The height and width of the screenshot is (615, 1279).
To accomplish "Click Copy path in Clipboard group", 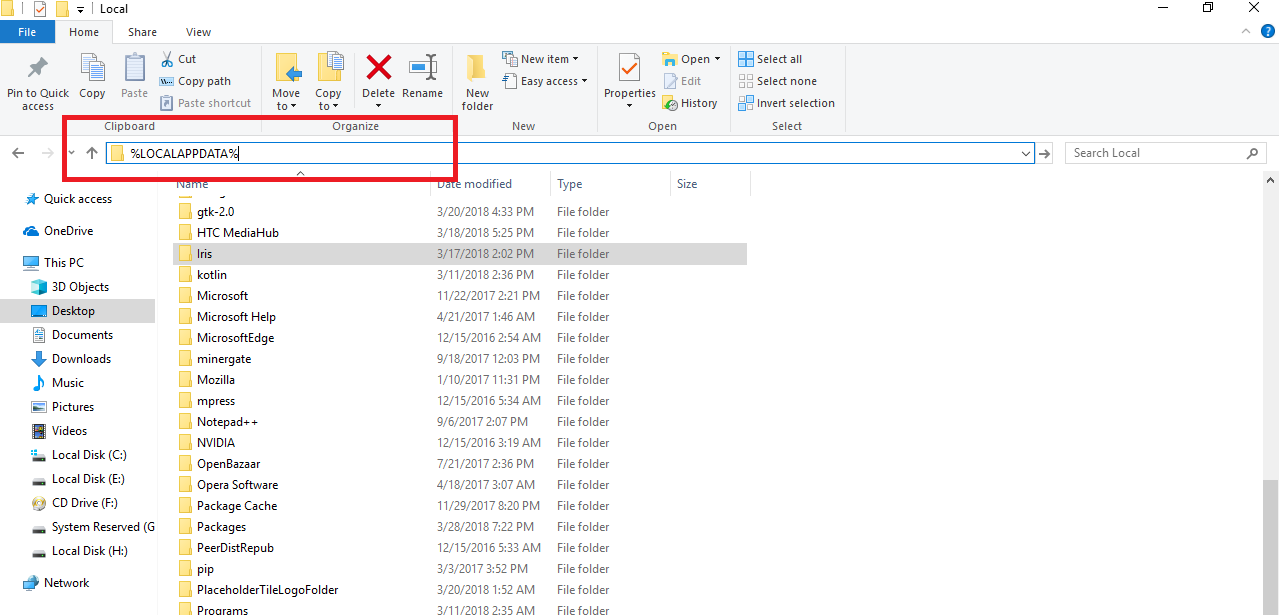I will click(x=195, y=81).
